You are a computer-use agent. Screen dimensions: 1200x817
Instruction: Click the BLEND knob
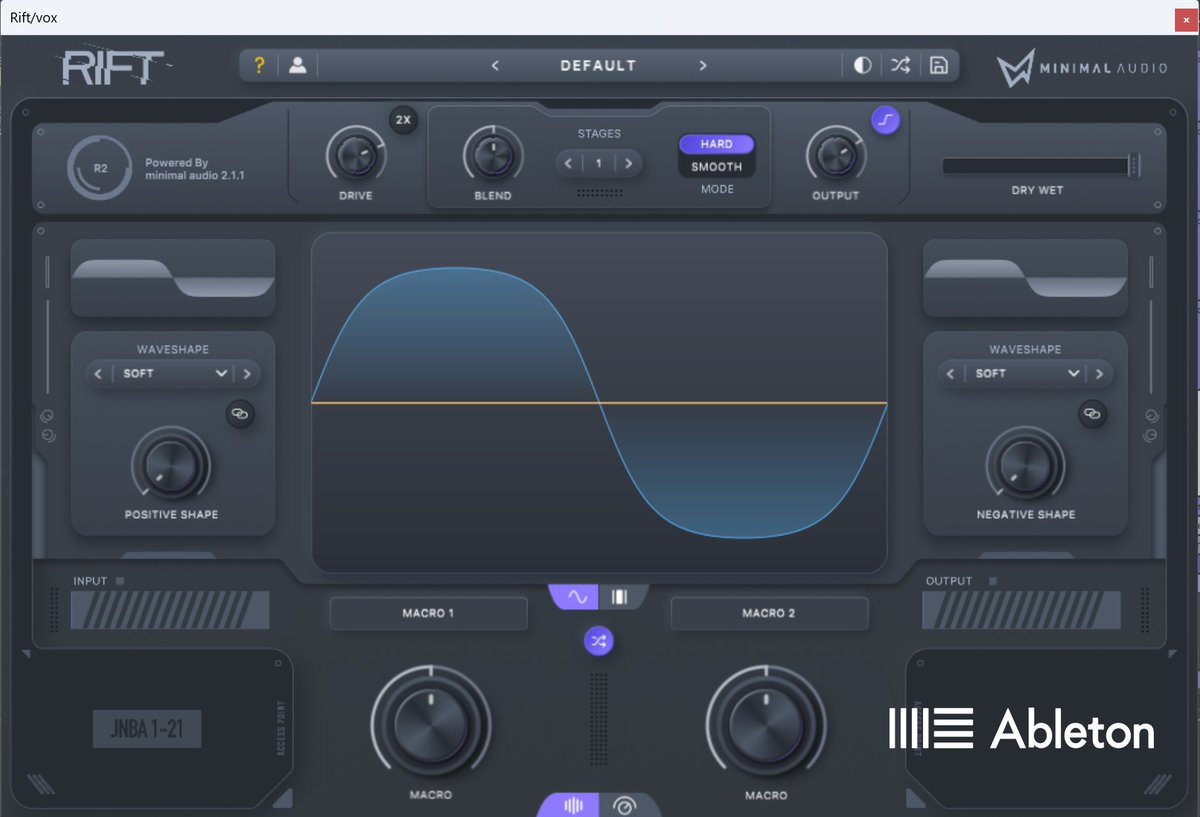[492, 154]
